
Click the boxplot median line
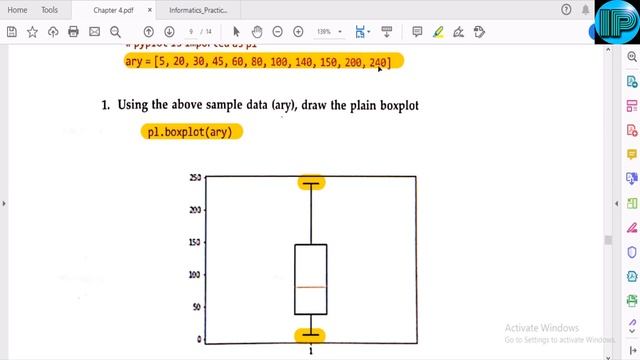311,287
